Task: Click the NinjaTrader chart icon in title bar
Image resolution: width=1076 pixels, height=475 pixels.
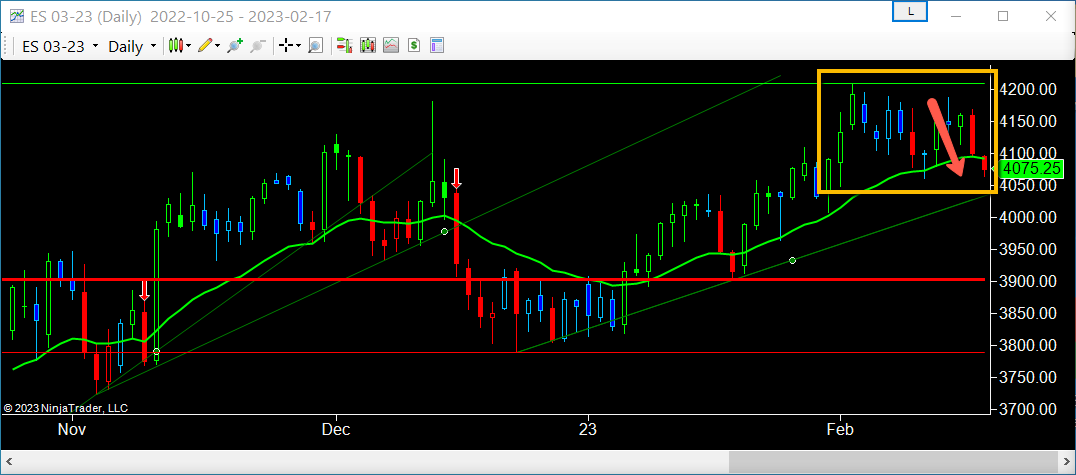Action: (16, 14)
